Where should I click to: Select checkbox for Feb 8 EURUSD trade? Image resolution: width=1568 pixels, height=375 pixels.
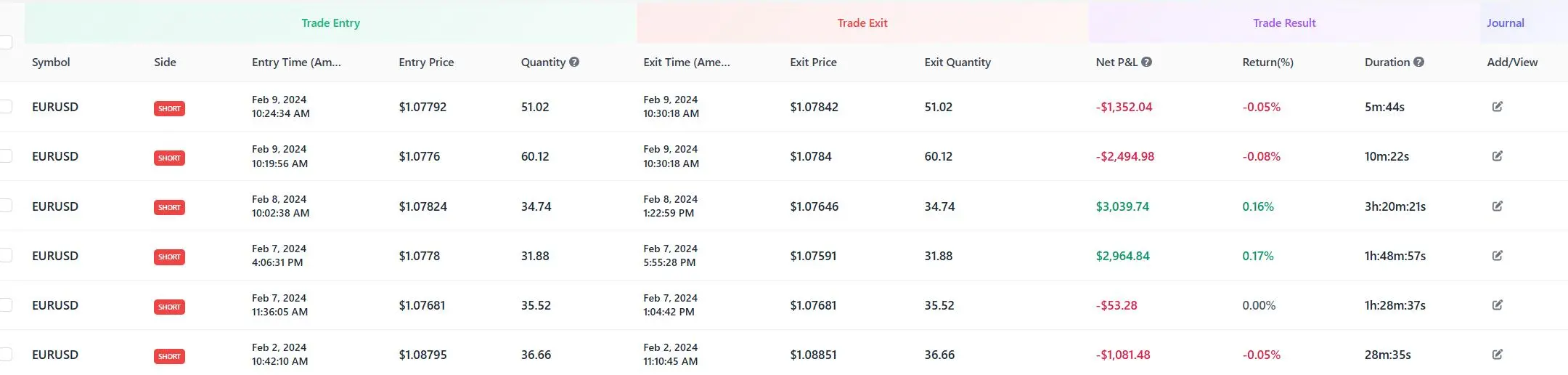pyautogui.click(x=6, y=206)
